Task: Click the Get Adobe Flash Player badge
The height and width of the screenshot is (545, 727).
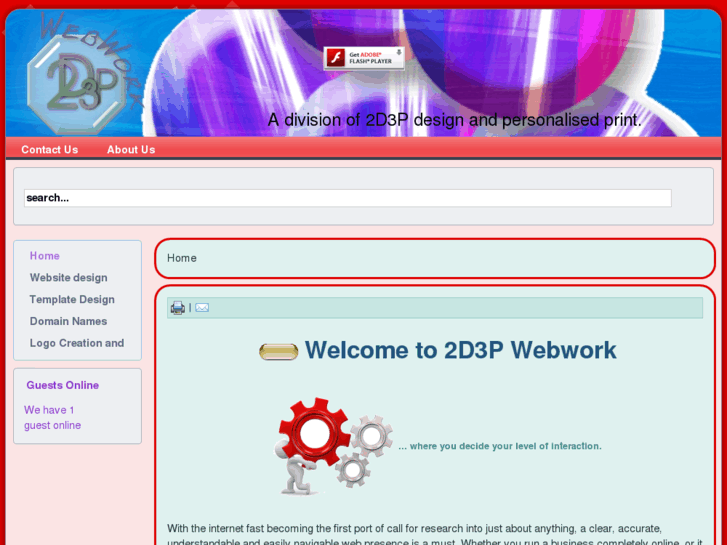Action: 364,58
